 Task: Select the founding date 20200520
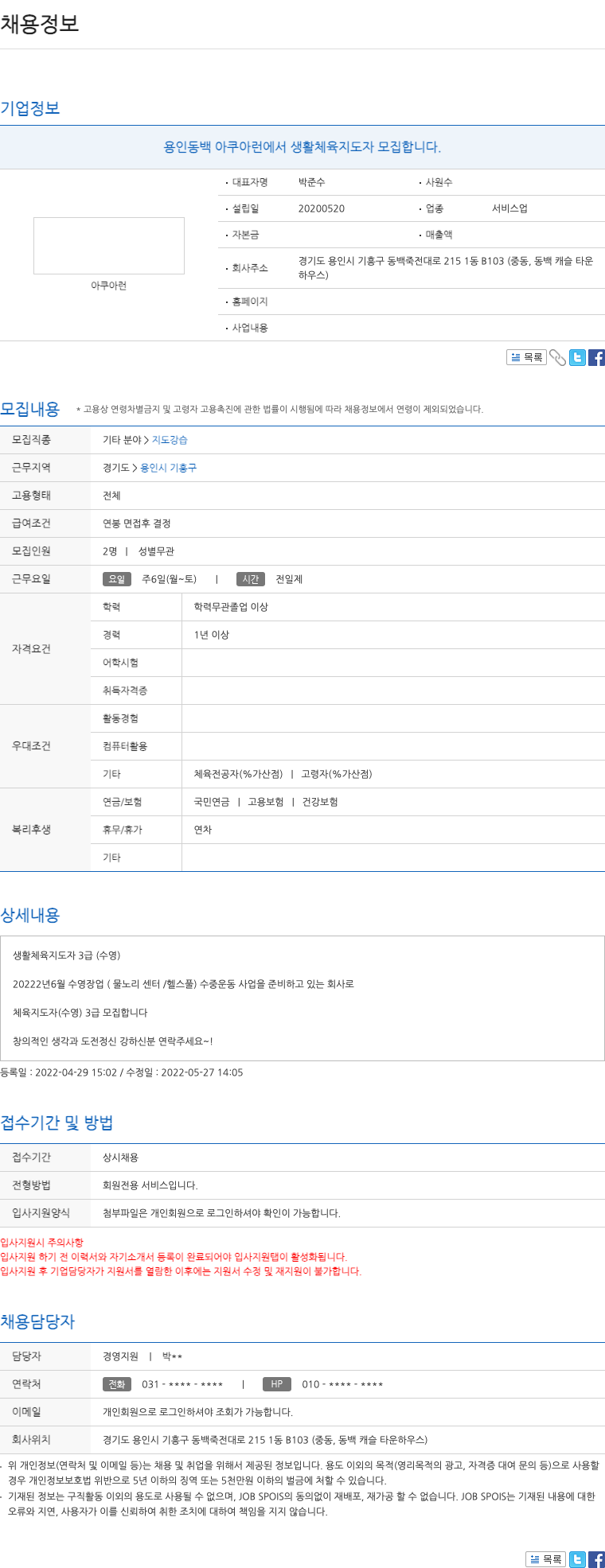coord(322,208)
